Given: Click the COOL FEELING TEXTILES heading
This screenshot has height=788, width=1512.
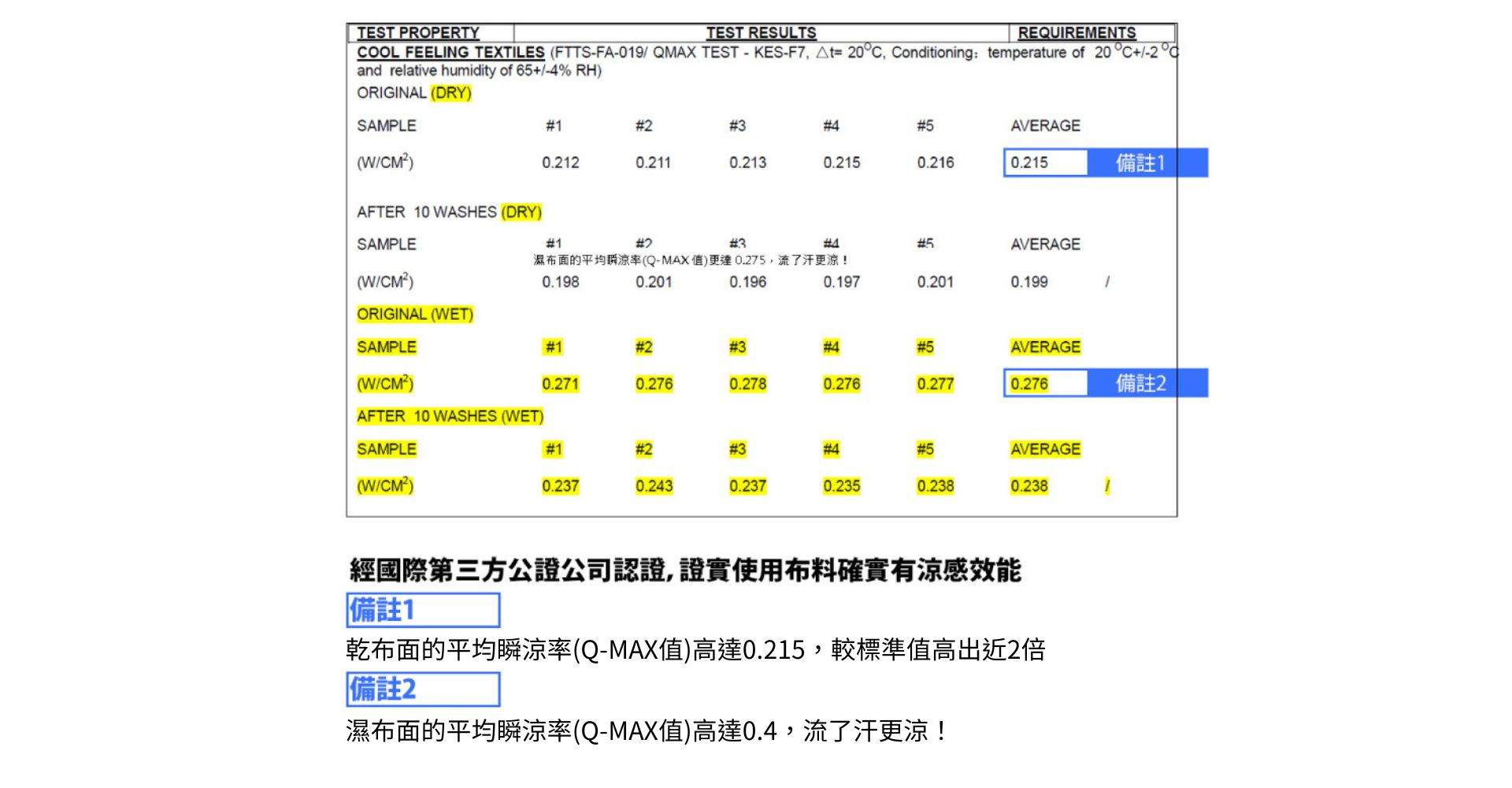Looking at the screenshot, I should pos(450,53).
